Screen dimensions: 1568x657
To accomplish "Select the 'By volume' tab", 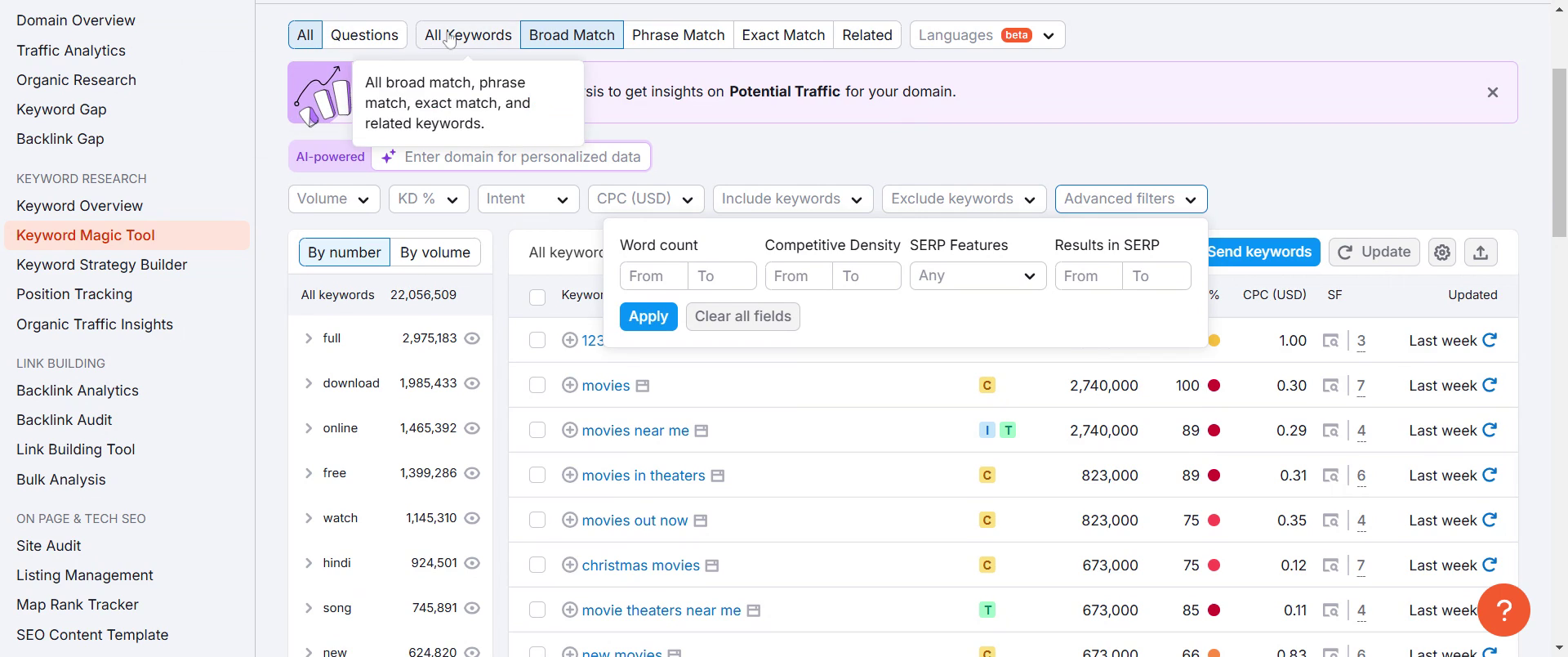I will 434,253.
